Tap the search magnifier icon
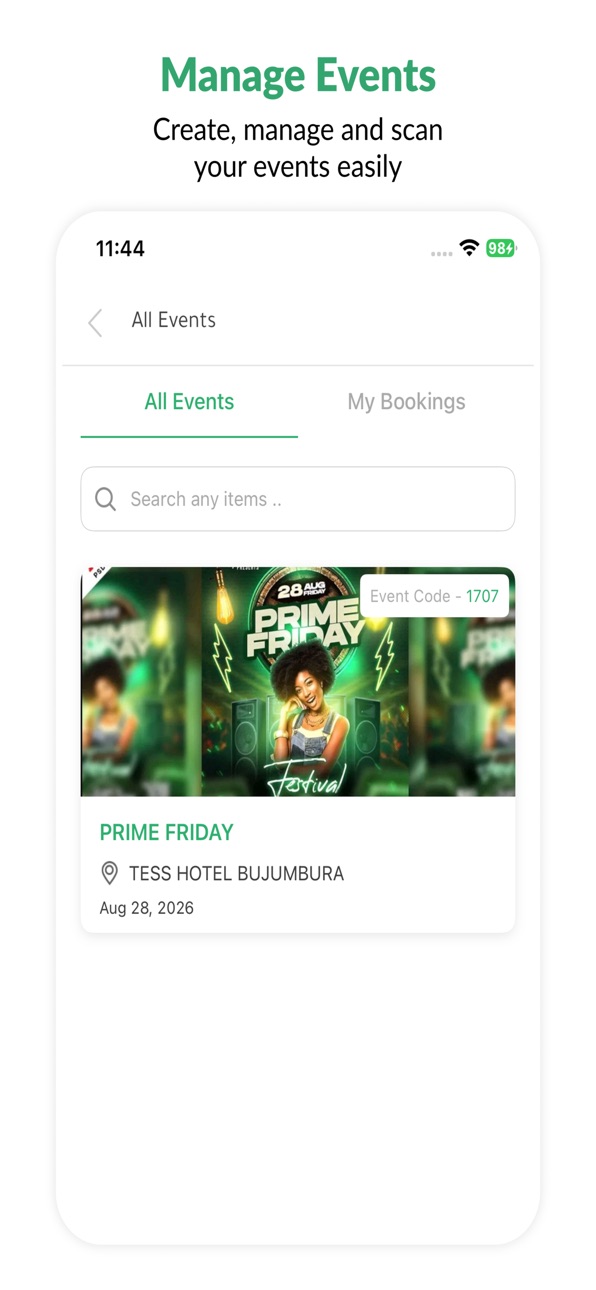Viewport: 596px width, 1290px height. point(106,499)
